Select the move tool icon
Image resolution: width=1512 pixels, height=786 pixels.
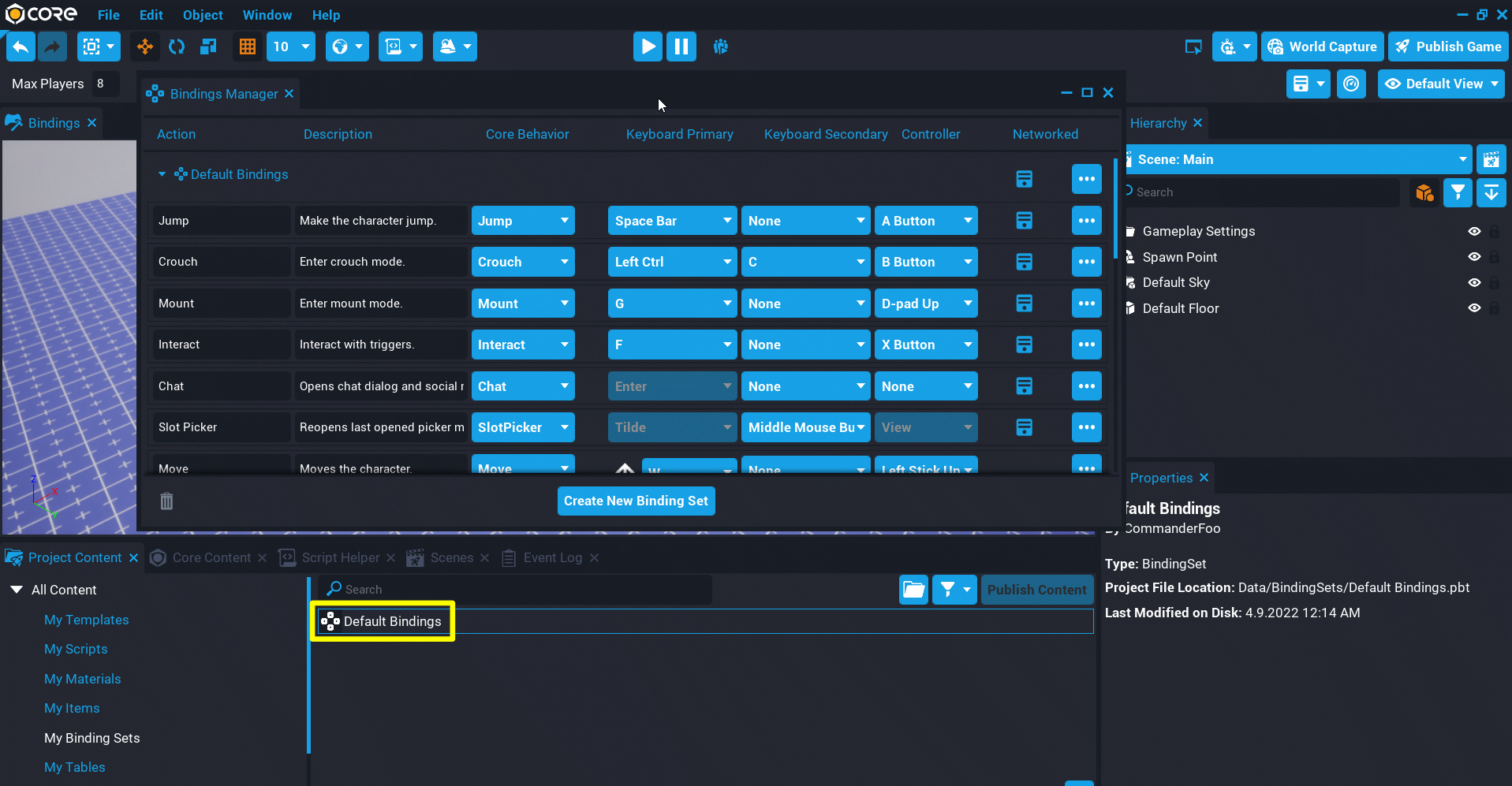click(x=145, y=47)
